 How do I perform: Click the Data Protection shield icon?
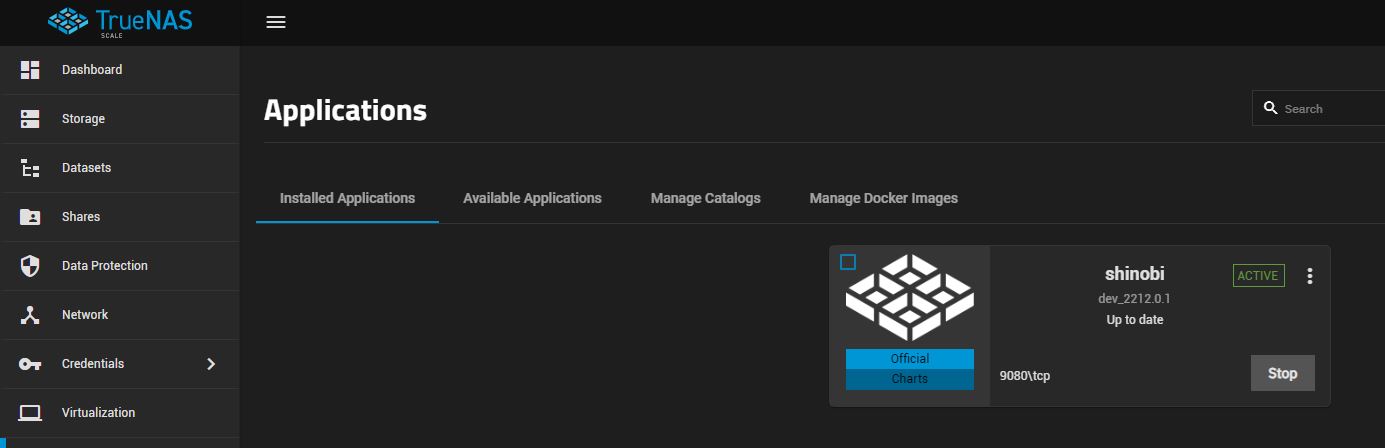(30, 266)
